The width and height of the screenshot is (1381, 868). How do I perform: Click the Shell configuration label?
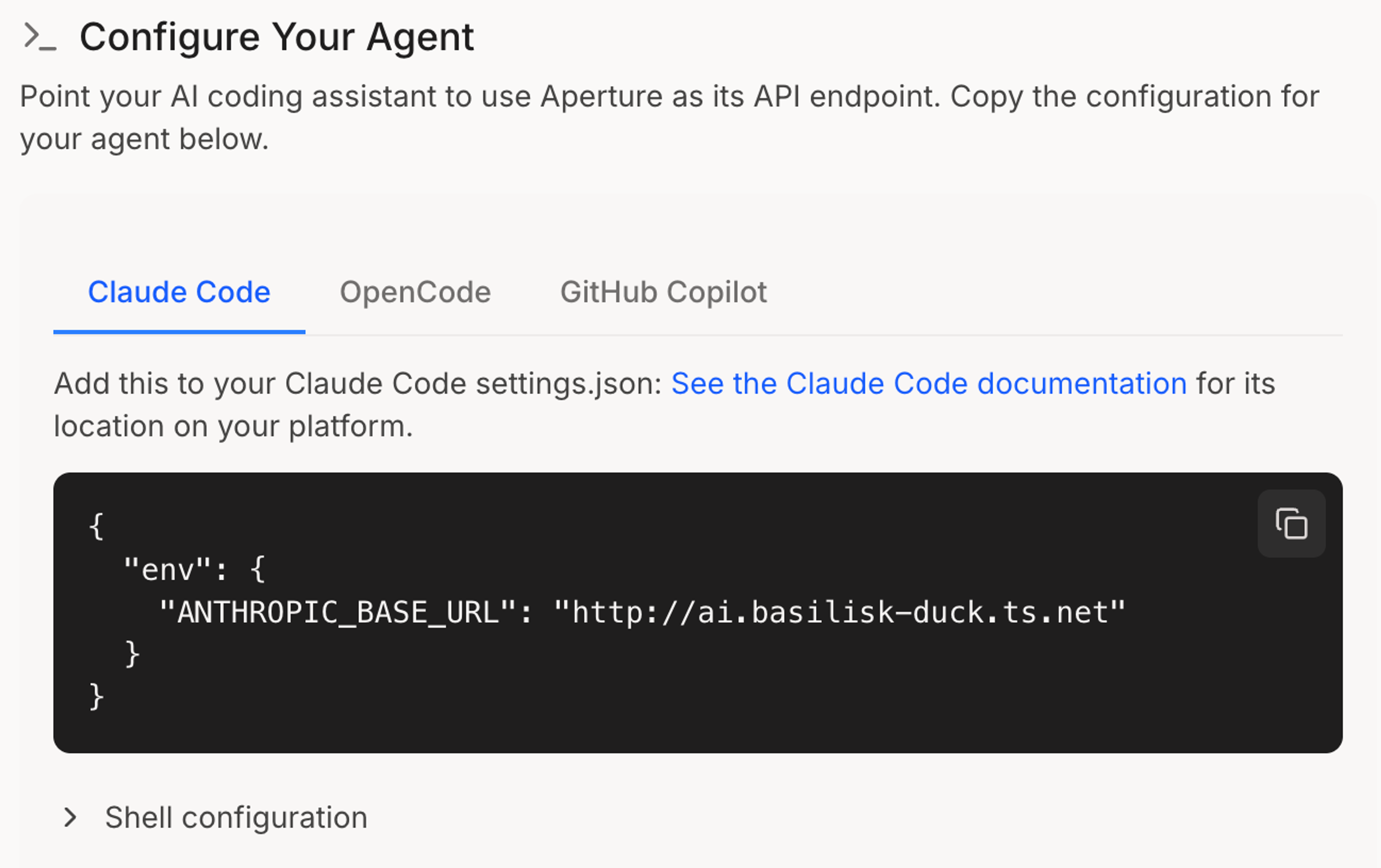coord(236,818)
